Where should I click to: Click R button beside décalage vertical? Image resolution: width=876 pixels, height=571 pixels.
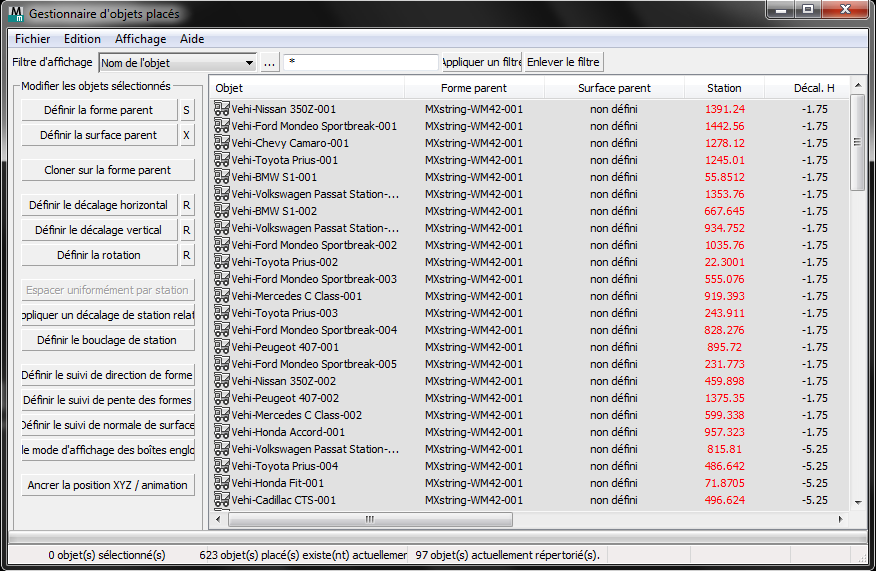(187, 230)
